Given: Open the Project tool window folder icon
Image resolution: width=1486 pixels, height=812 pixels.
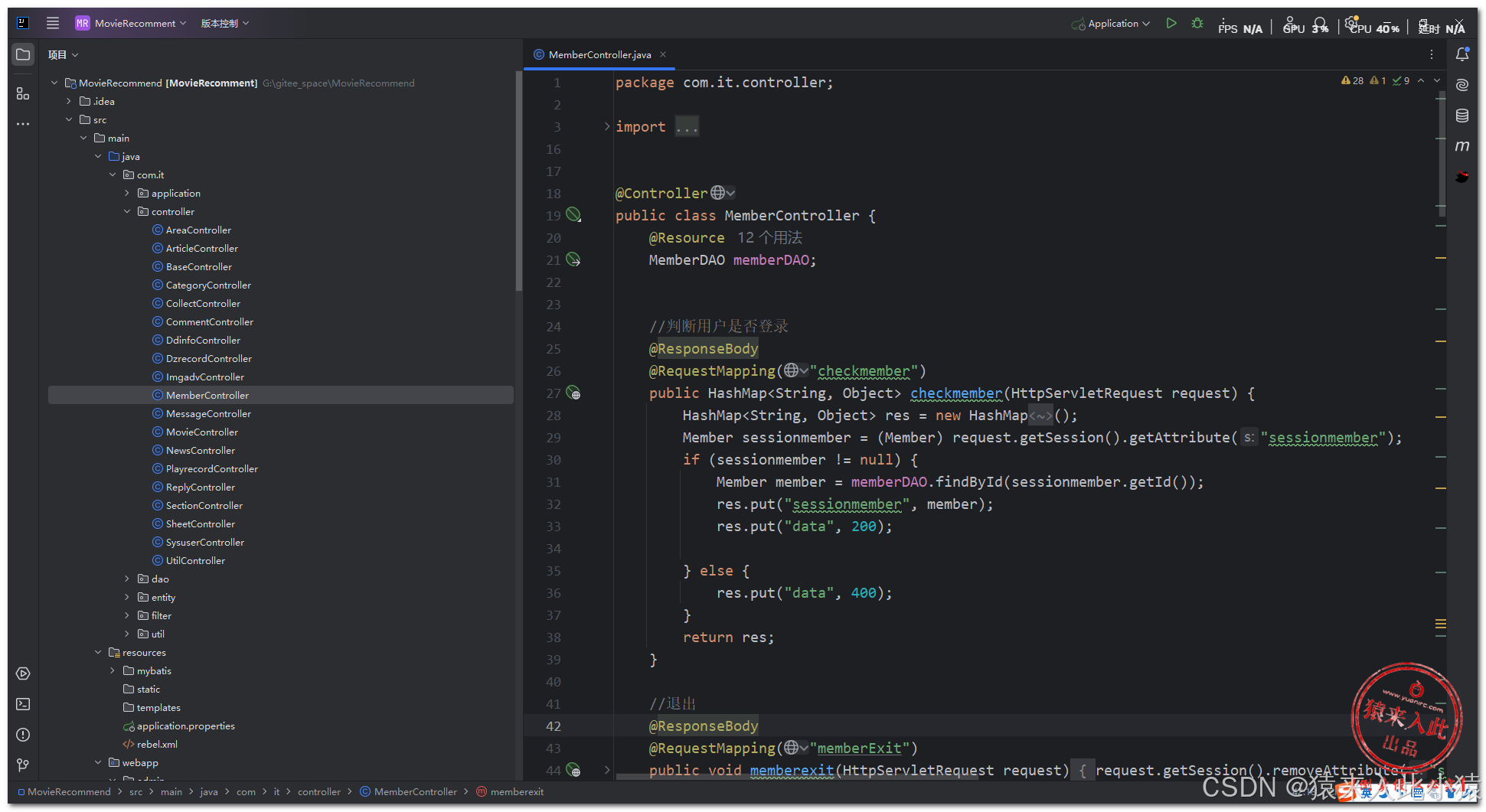Looking at the screenshot, I should click(x=23, y=54).
